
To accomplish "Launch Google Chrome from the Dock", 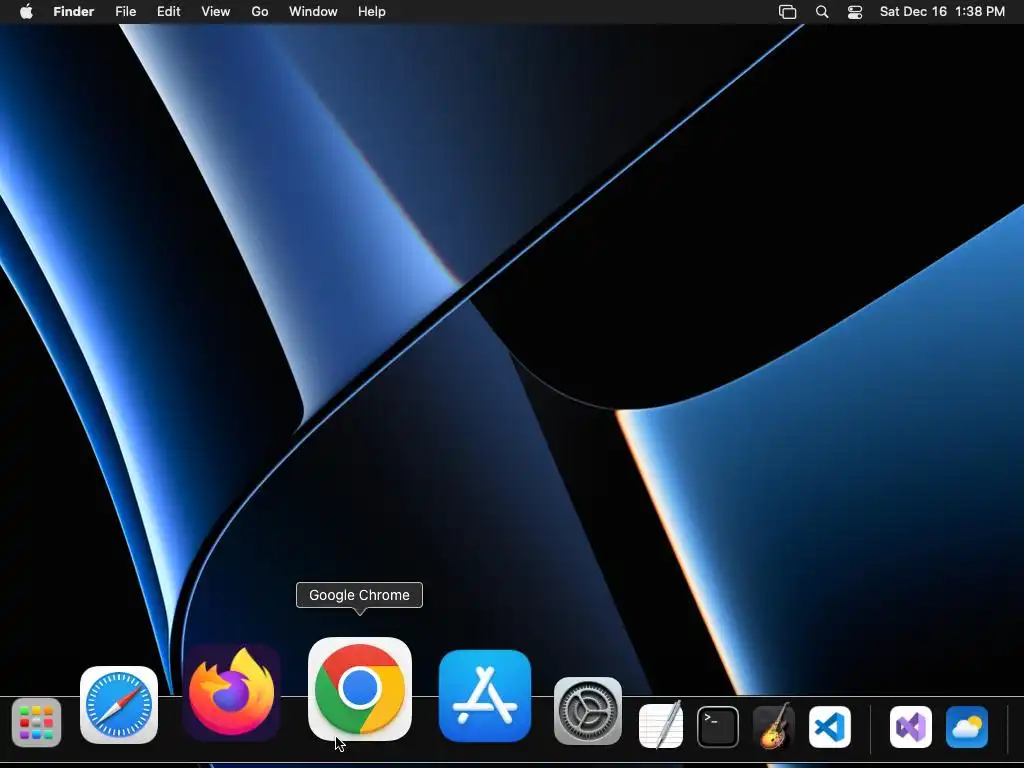I will pos(360,689).
